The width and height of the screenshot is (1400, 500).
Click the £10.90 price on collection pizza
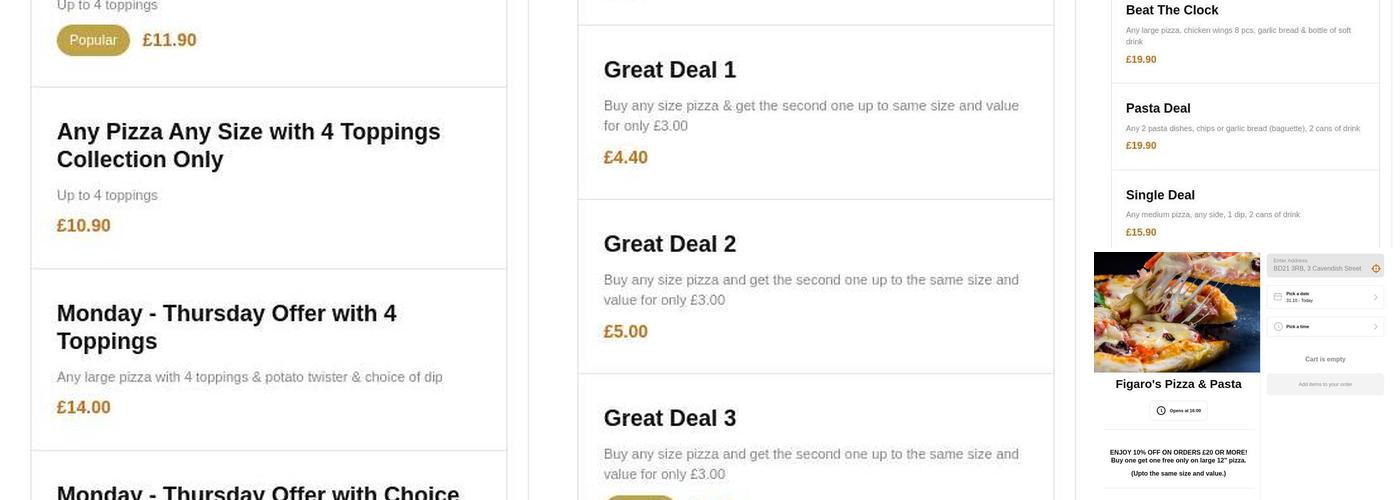pyautogui.click(x=84, y=226)
